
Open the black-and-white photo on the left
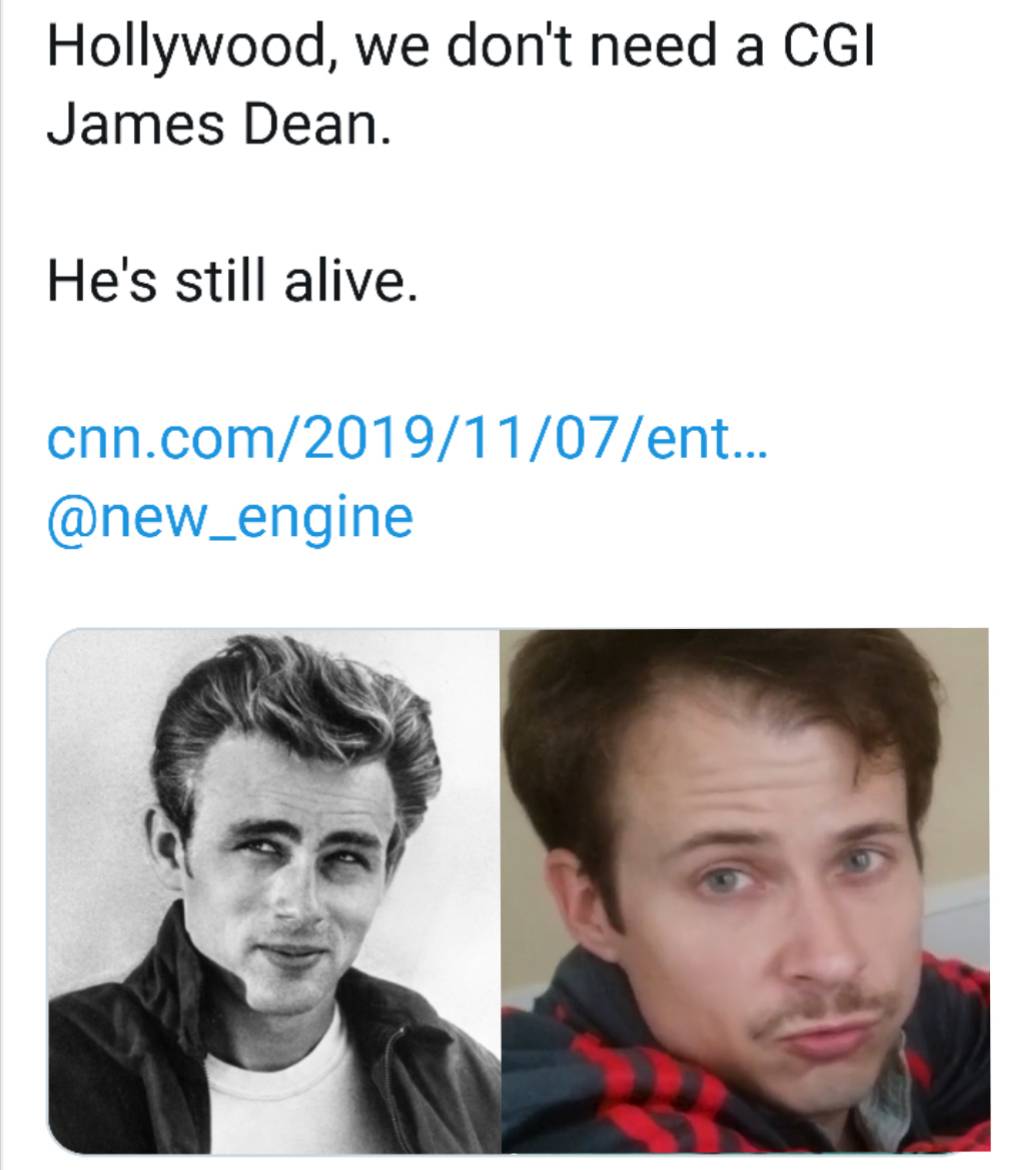click(x=273, y=890)
